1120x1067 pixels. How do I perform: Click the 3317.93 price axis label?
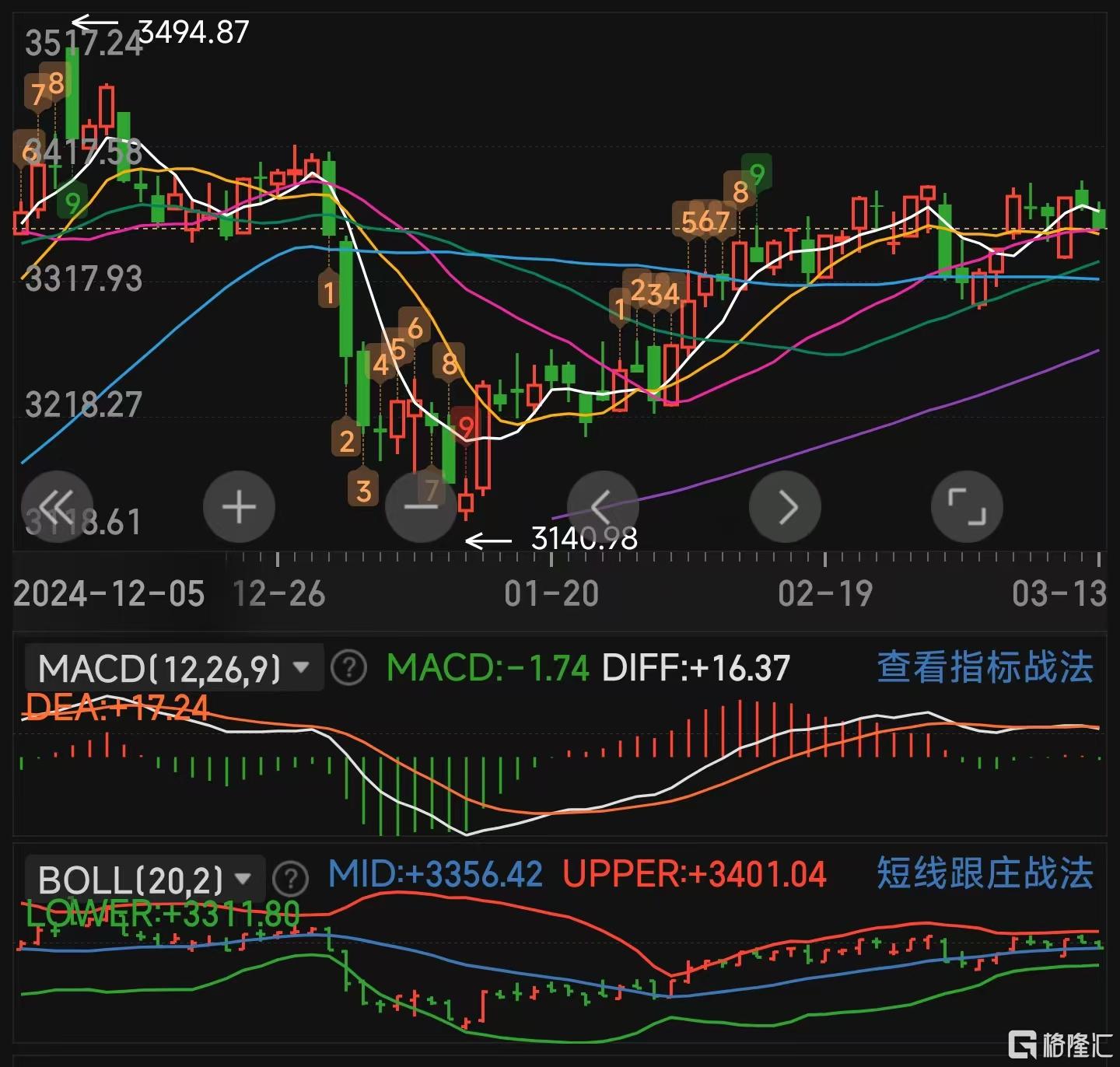[83, 279]
